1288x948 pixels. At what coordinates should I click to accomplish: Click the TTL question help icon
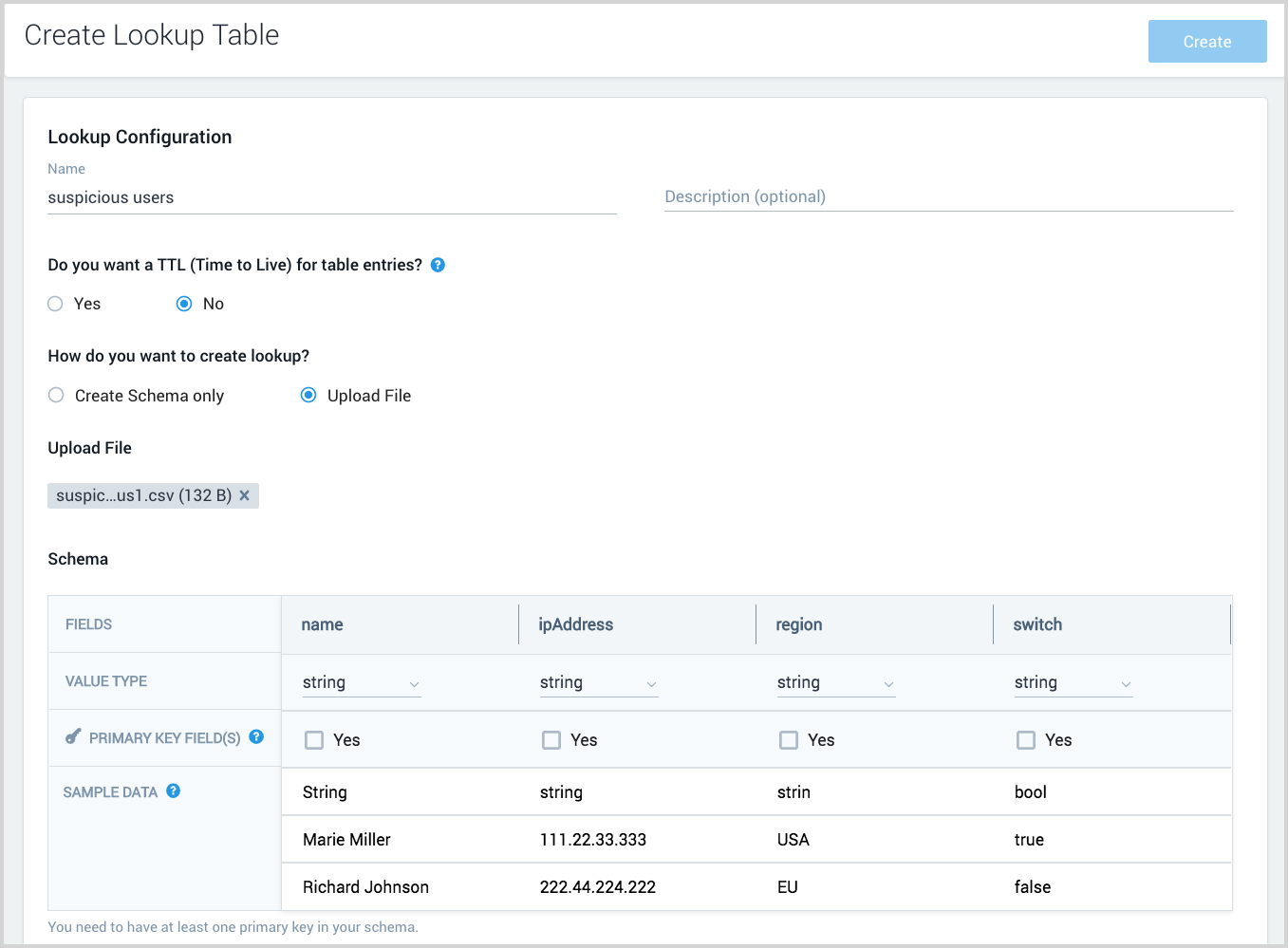[x=438, y=265]
